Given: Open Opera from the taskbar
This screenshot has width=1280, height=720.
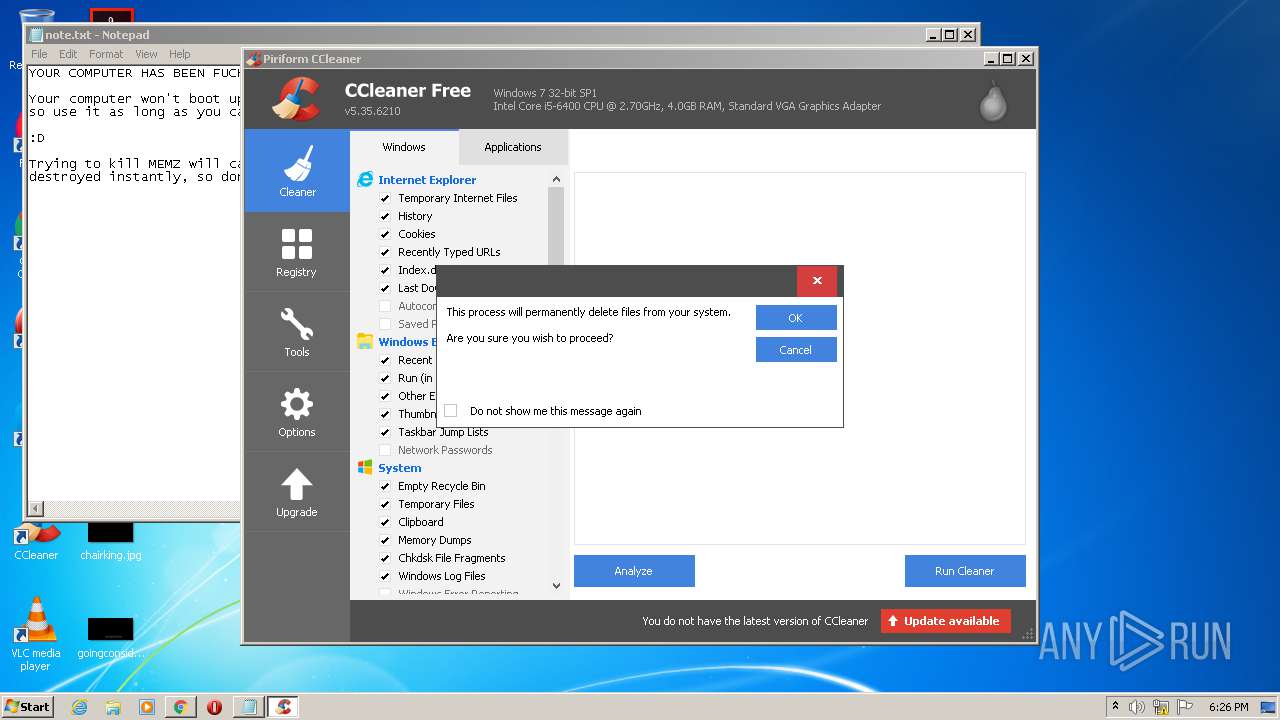Looking at the screenshot, I should tap(214, 707).
